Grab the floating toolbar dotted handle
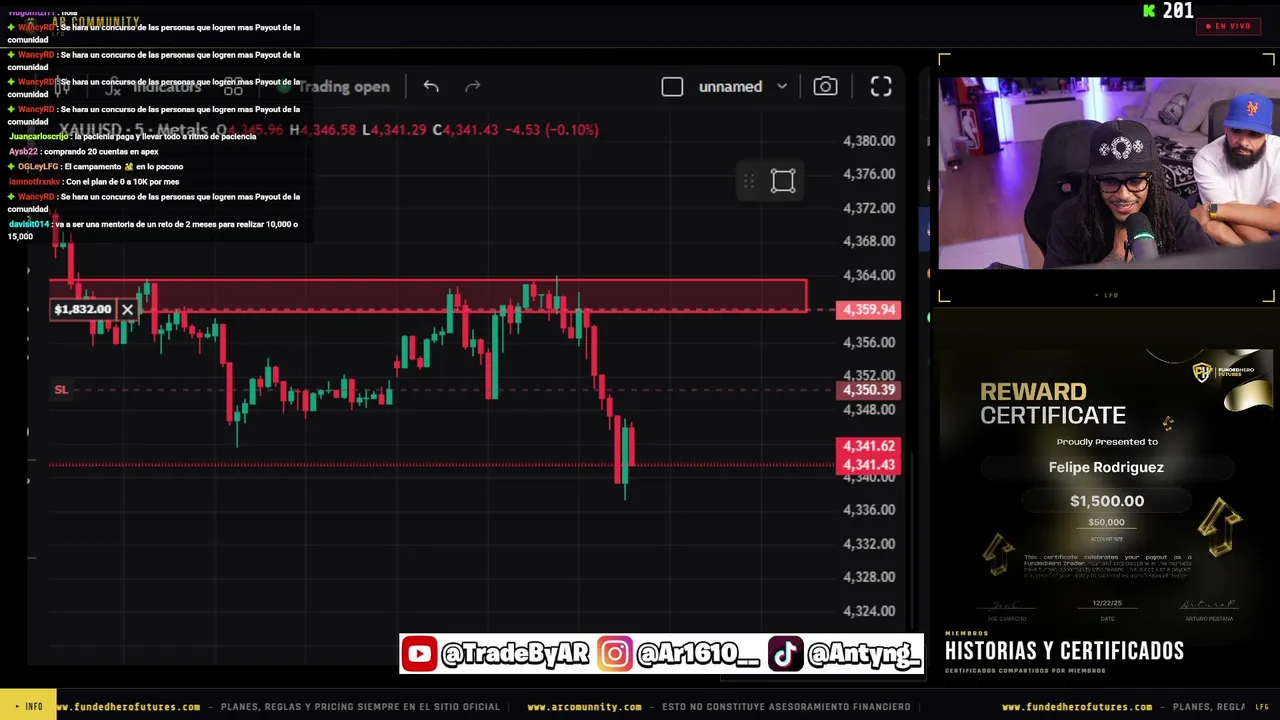The width and height of the screenshot is (1280, 720). pos(748,181)
